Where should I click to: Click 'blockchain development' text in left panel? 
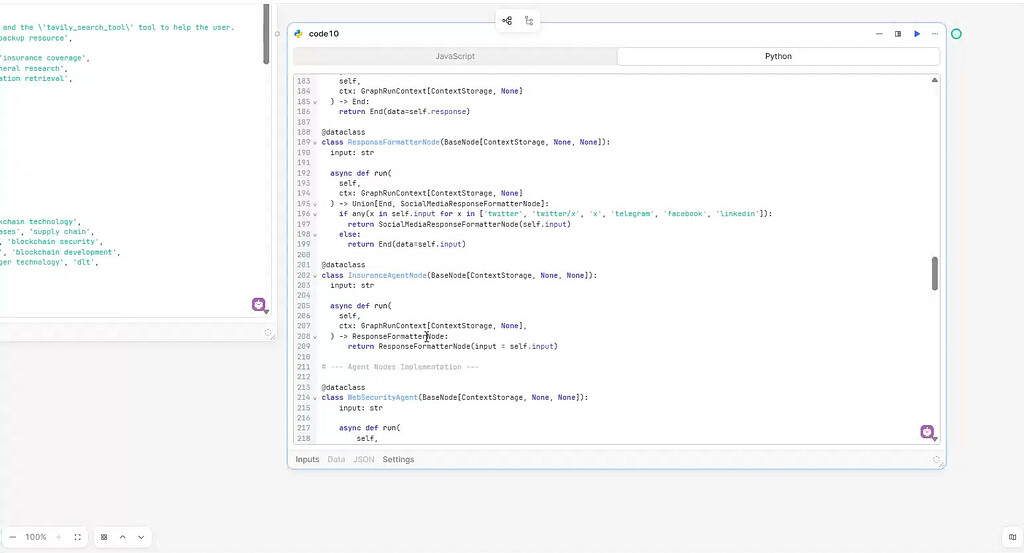coord(65,252)
